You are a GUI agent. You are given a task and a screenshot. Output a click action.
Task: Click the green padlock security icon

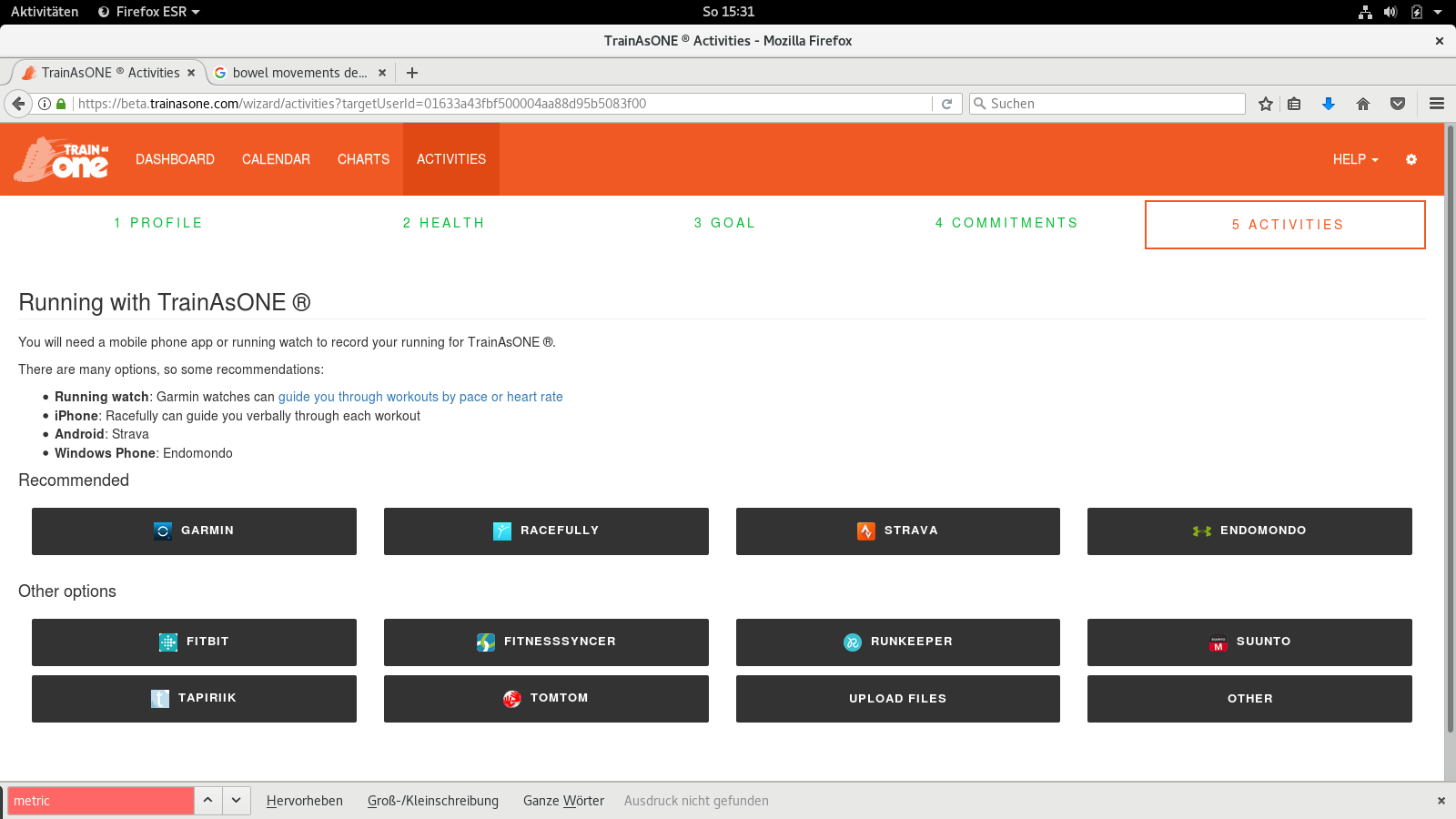tap(61, 104)
